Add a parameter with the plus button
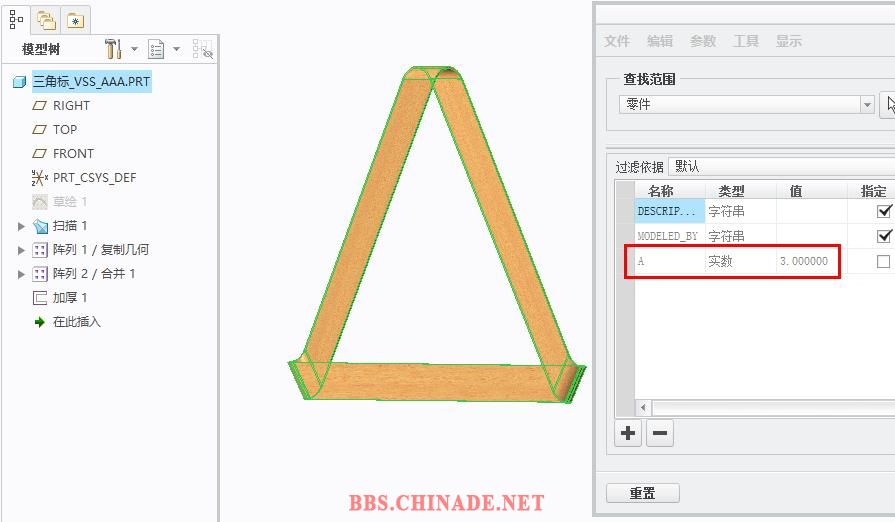This screenshot has width=895, height=522. click(628, 433)
